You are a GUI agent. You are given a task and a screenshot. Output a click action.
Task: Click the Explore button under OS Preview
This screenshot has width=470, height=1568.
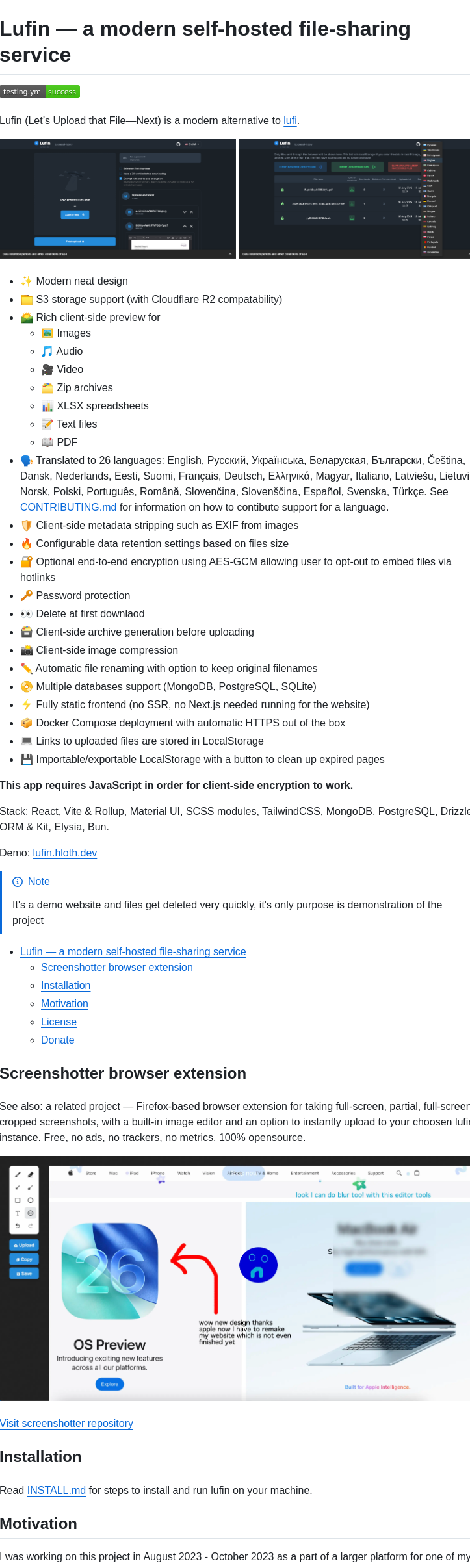[109, 1384]
